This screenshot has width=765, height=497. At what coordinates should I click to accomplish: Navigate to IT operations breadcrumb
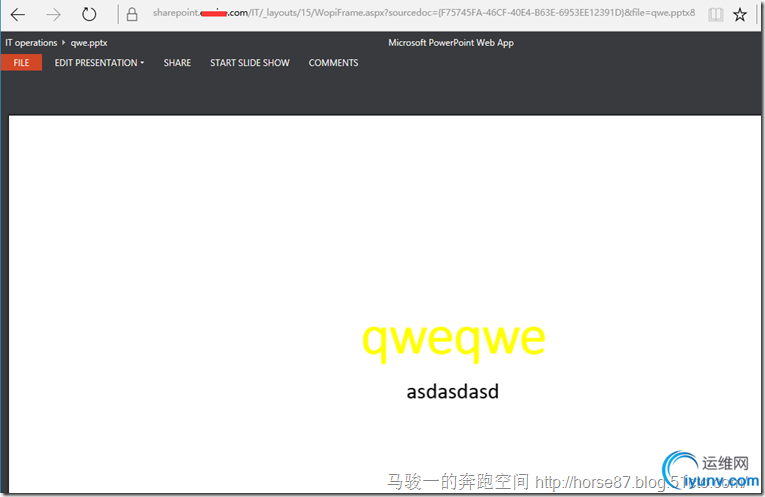31,43
